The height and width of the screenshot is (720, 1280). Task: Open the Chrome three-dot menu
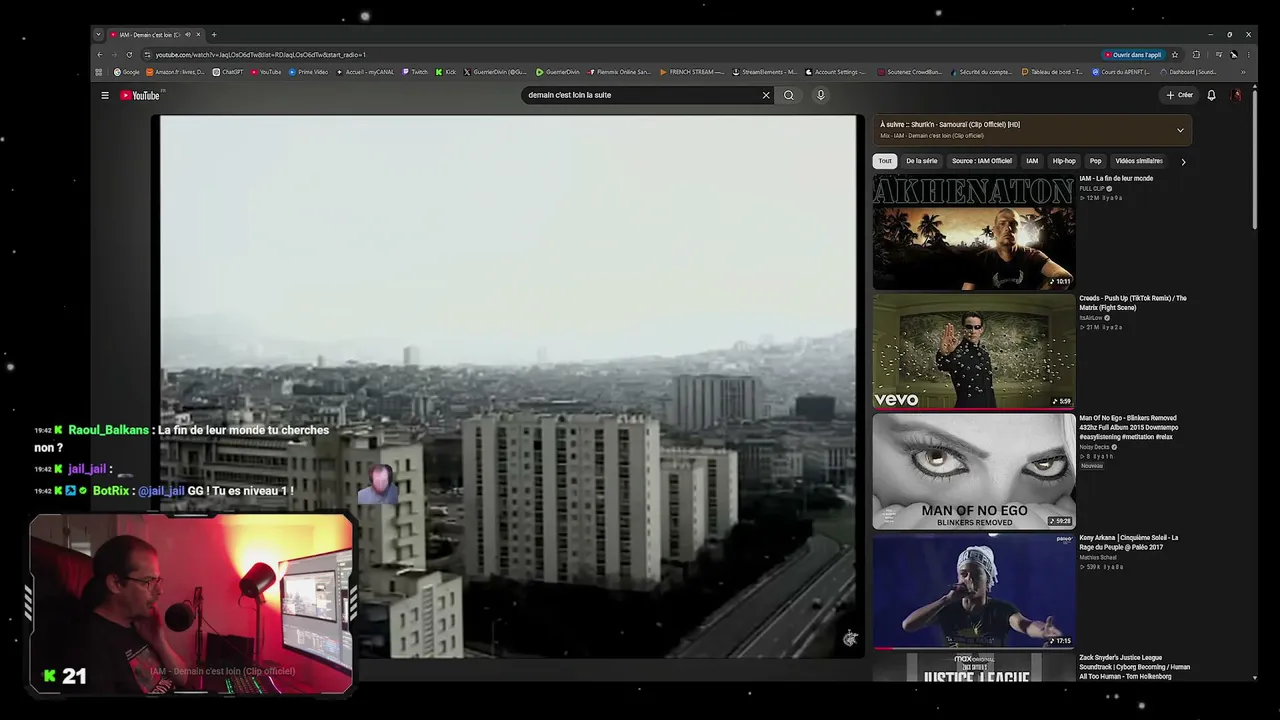click(1248, 55)
